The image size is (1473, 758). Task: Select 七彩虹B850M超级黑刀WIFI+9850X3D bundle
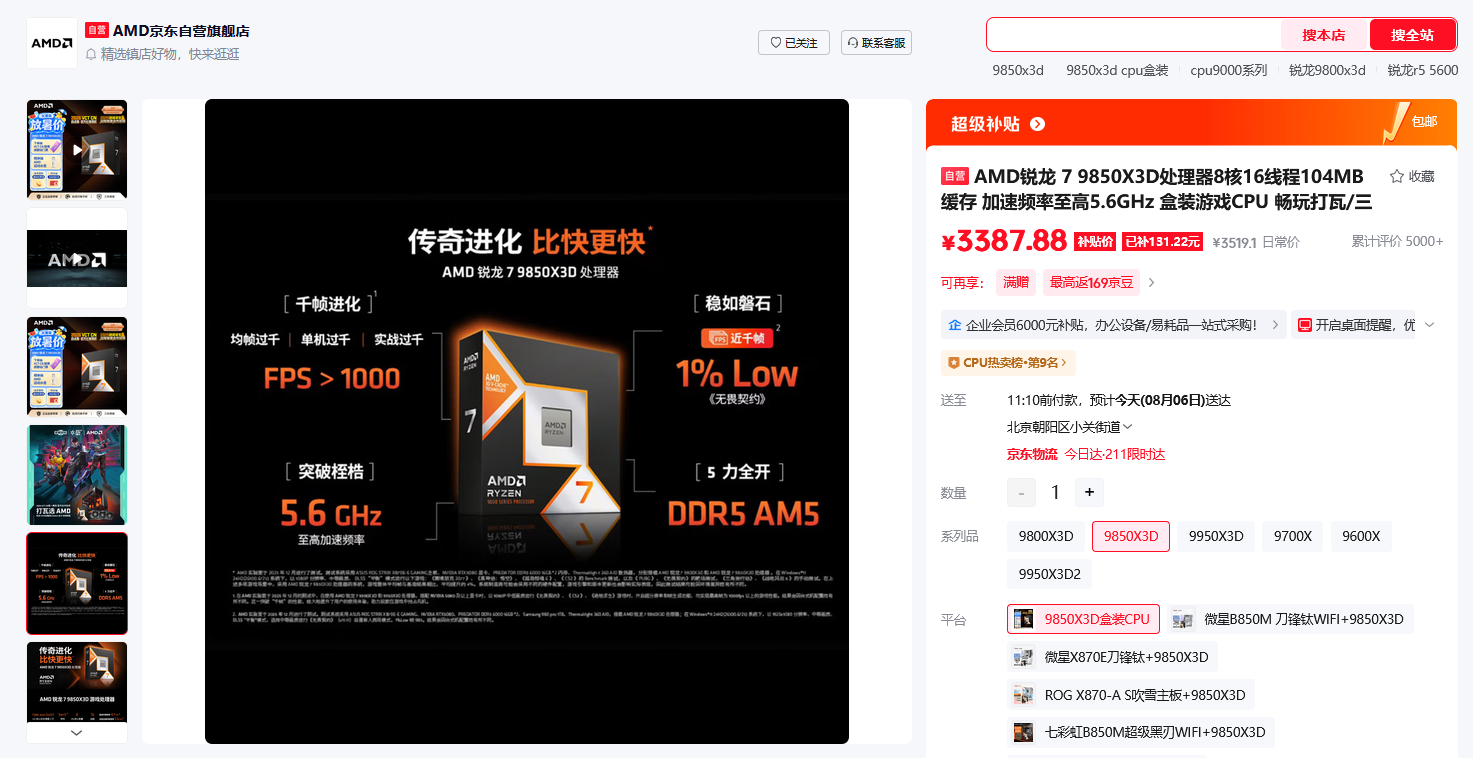point(1141,732)
